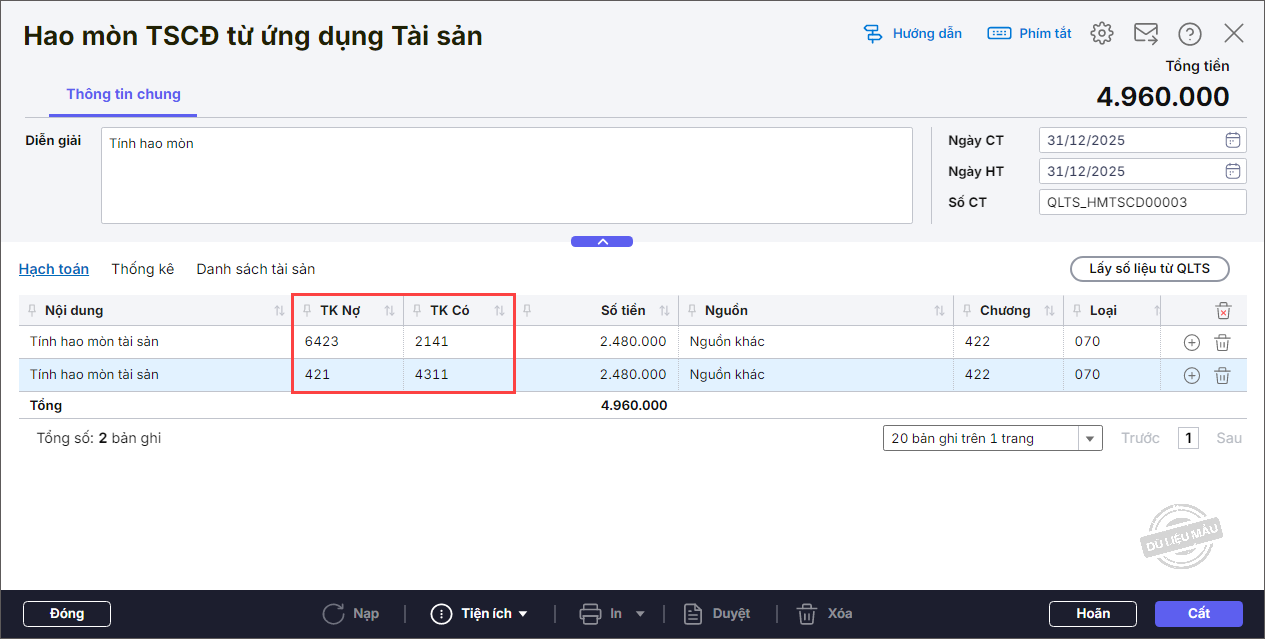Sort by TK Có column arrows
Screen dimensions: 1265x639
tap(499, 311)
